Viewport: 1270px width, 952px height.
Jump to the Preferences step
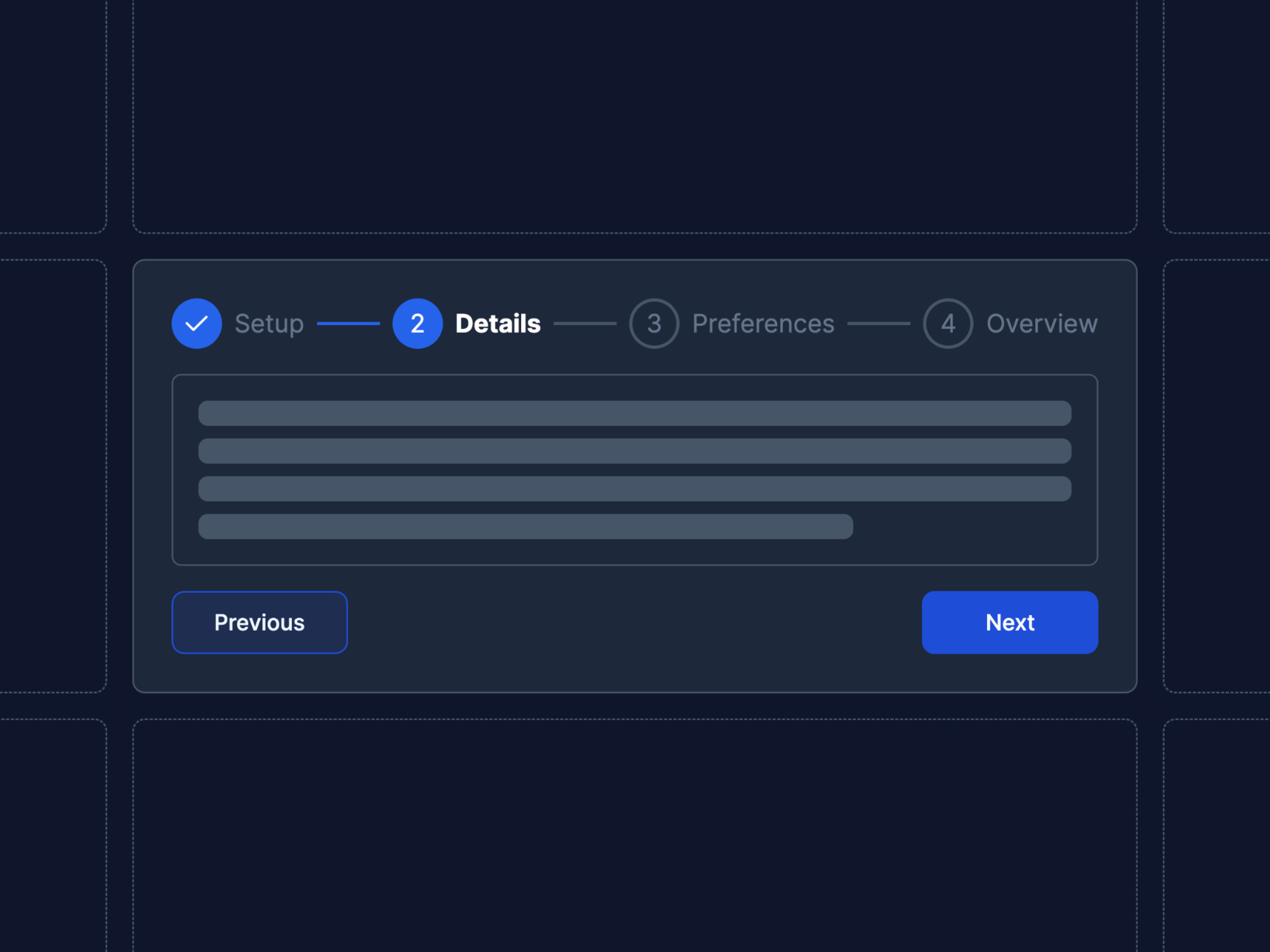[x=764, y=323]
